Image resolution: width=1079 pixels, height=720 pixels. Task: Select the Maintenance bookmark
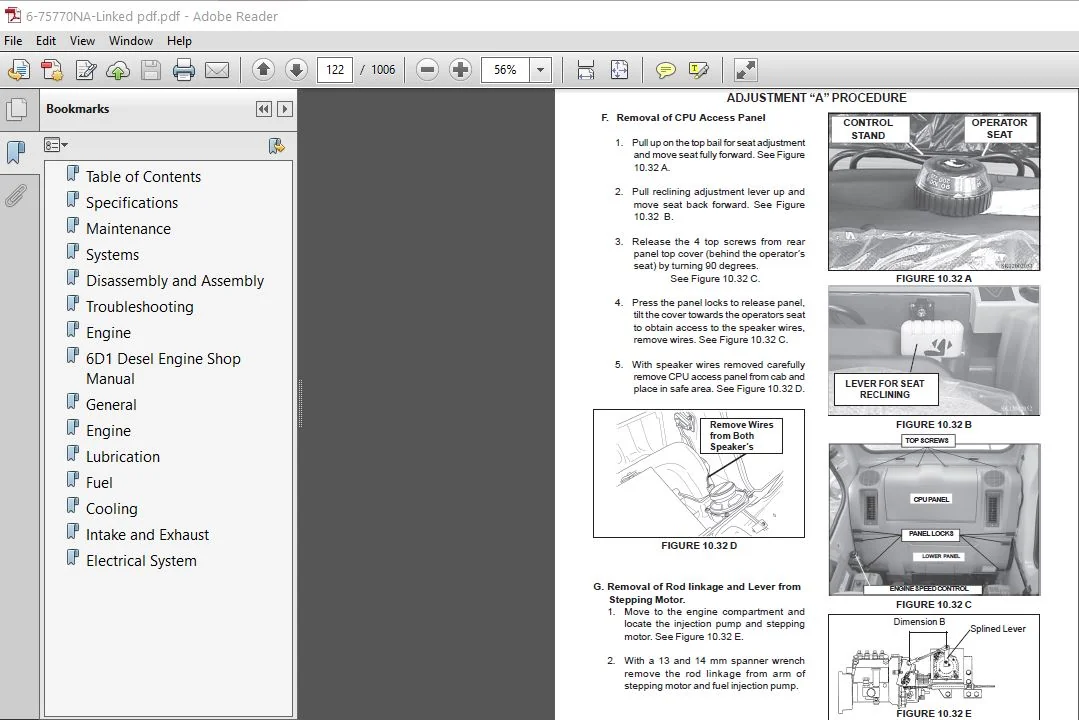128,229
